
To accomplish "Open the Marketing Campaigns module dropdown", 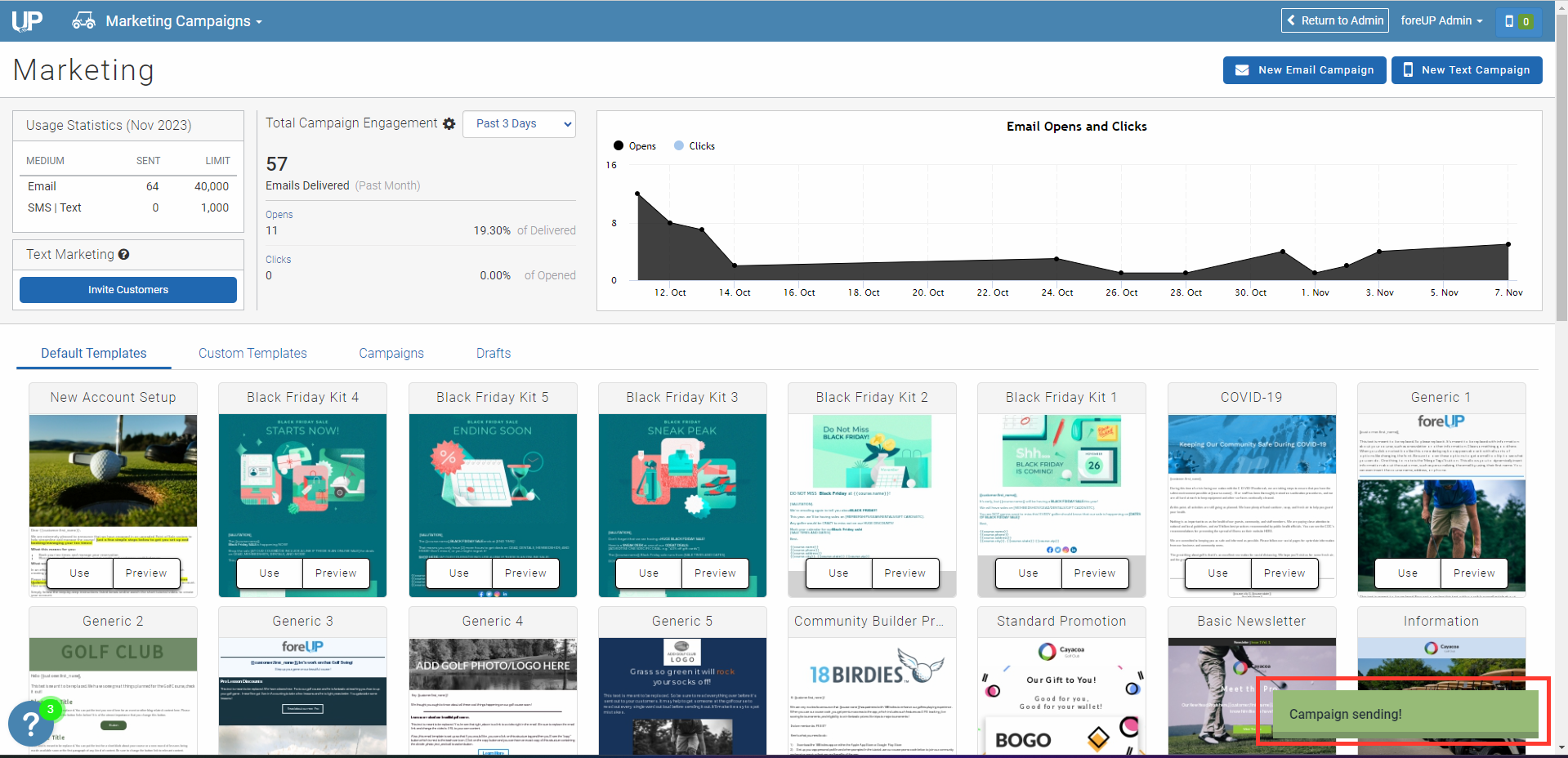I will coord(184,21).
